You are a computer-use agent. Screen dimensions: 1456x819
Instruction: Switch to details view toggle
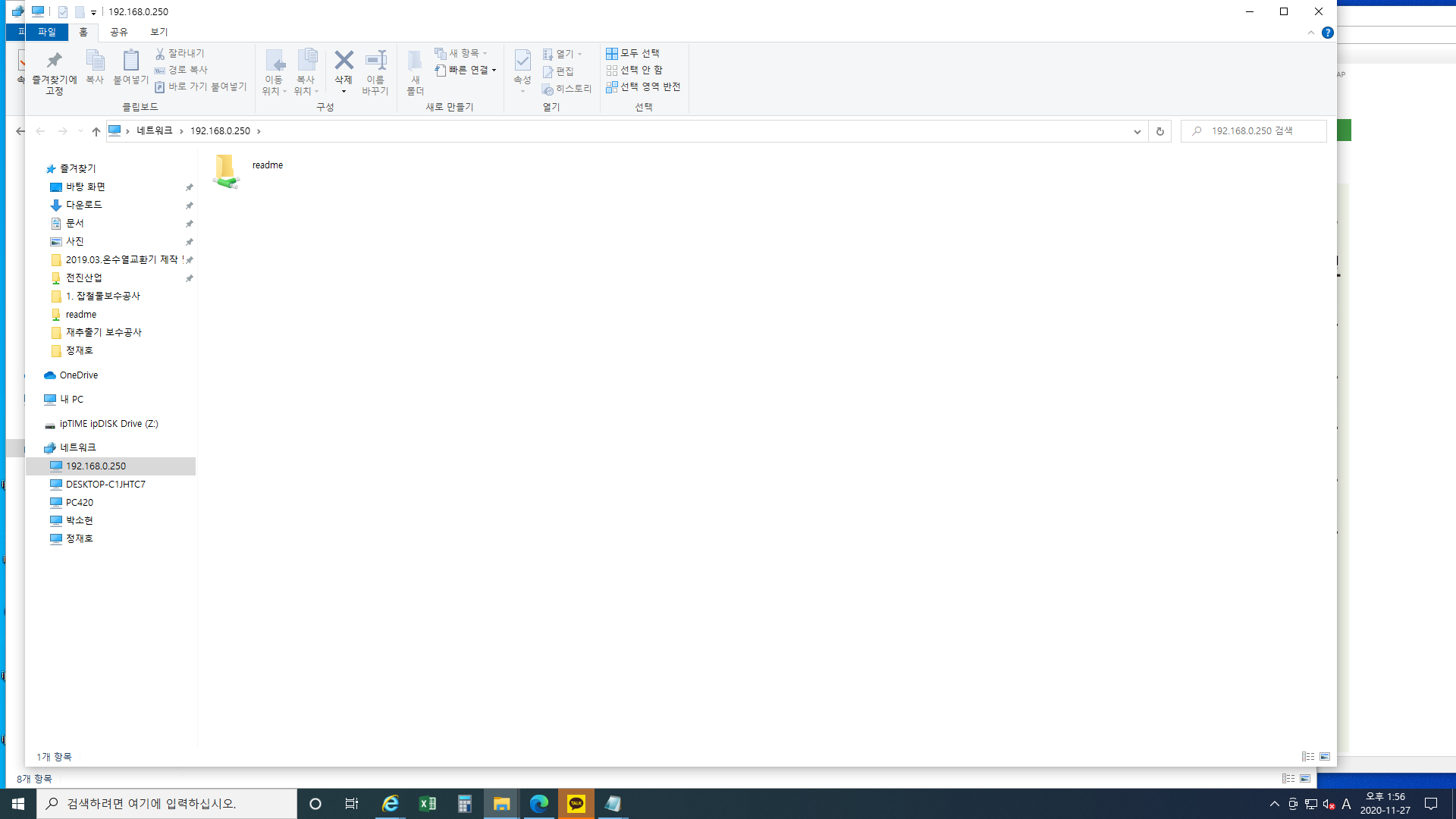tap(1308, 757)
